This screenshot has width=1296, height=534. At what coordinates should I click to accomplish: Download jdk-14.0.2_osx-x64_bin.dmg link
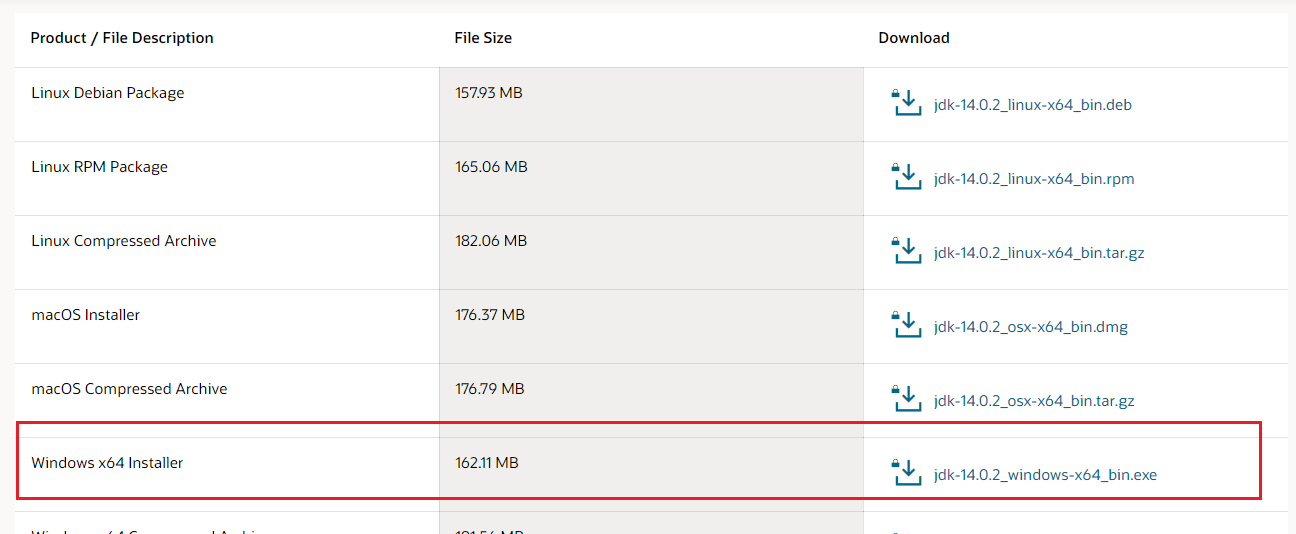coord(1030,327)
